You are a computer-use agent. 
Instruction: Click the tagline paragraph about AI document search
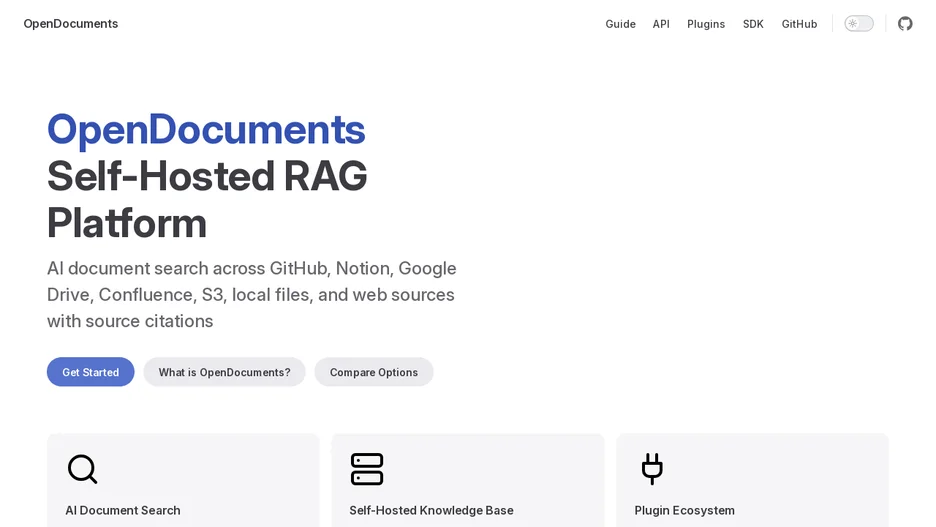252,295
